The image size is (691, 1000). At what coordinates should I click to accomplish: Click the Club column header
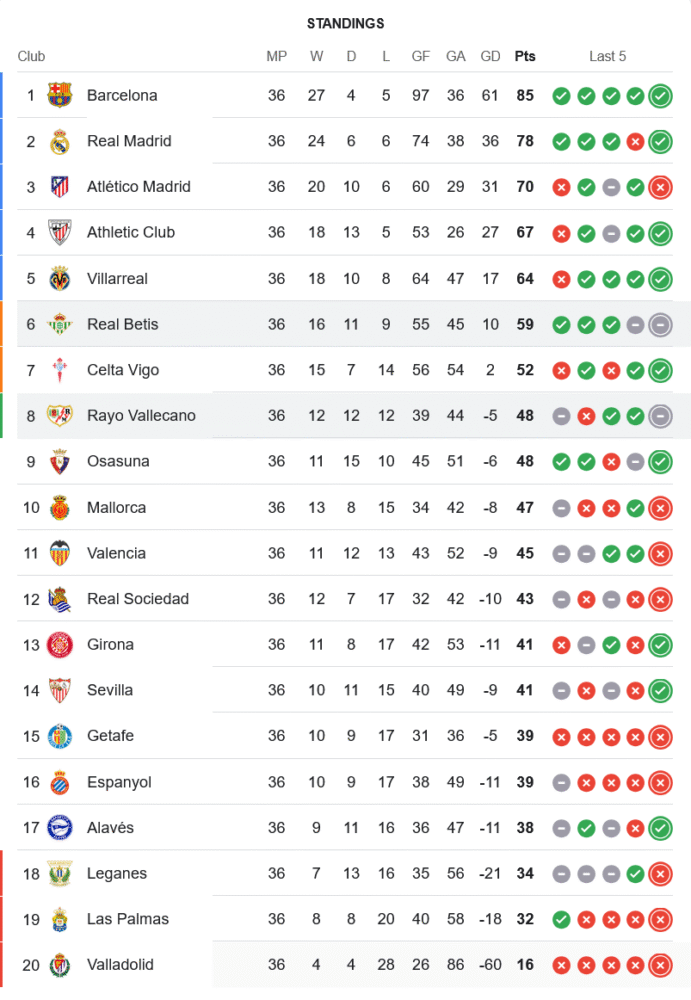coord(31,57)
